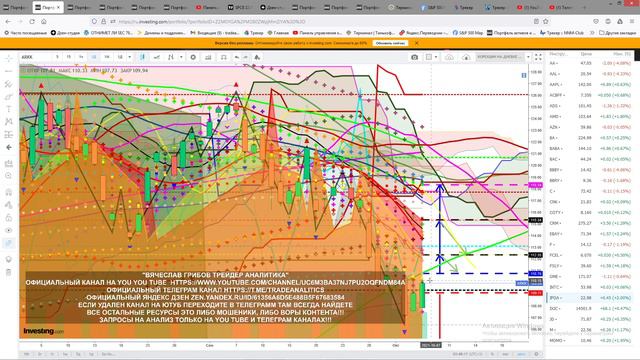Image resolution: width=640 pixels, height=360 pixels.
Task: Open the chart patterns tool
Action: pos(9,122)
